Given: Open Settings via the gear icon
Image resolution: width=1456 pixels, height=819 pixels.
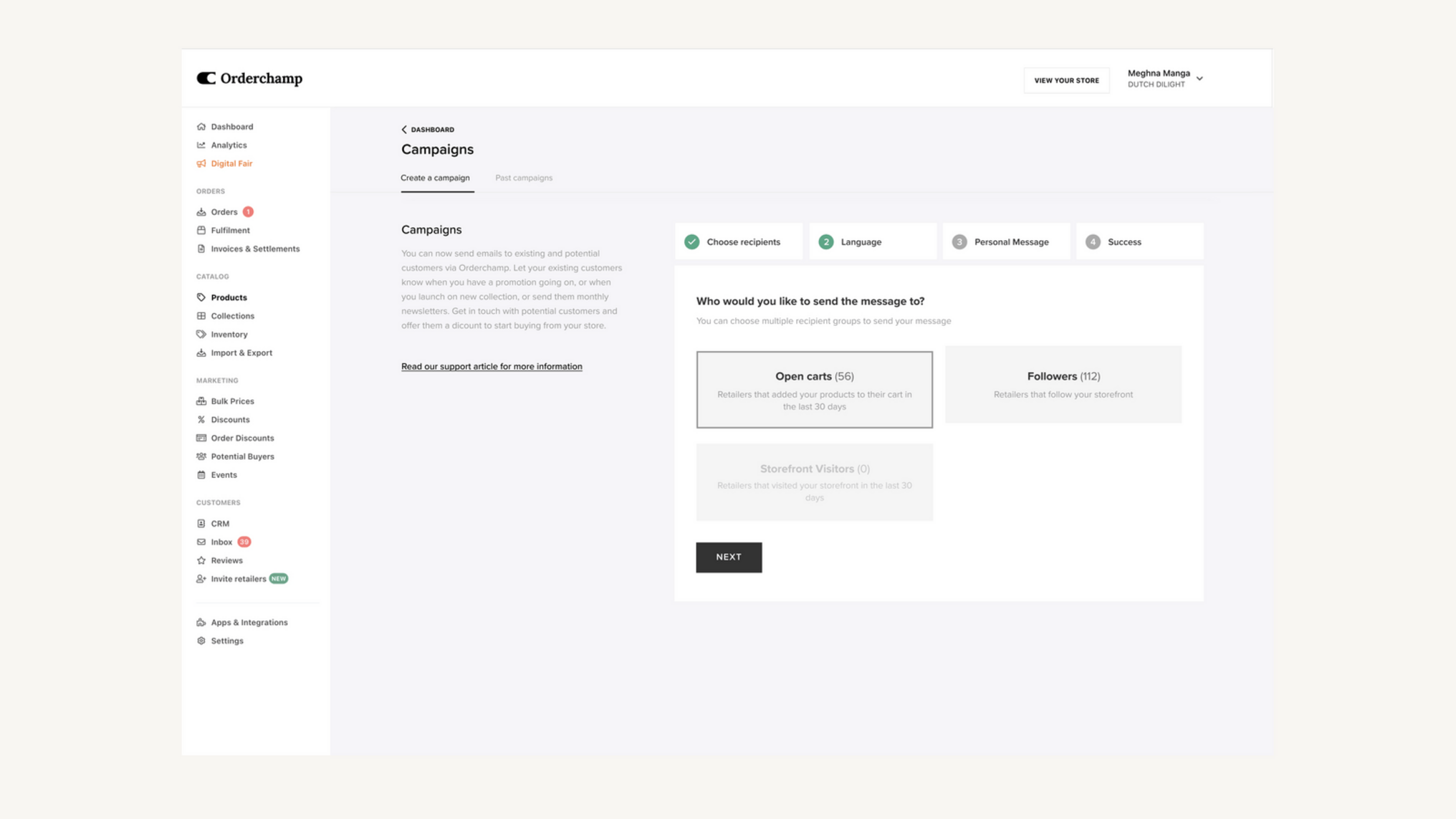Looking at the screenshot, I should pos(201,641).
